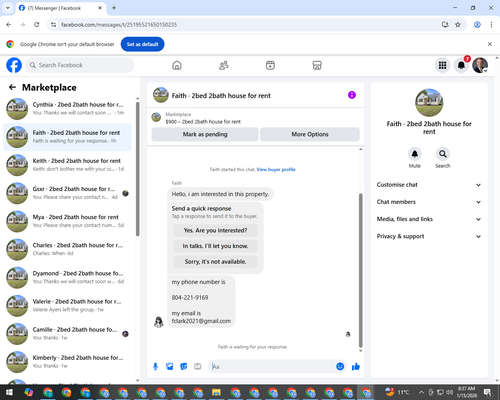Click the message input field
Viewport: 500px width, 400px height.
pos(272,367)
